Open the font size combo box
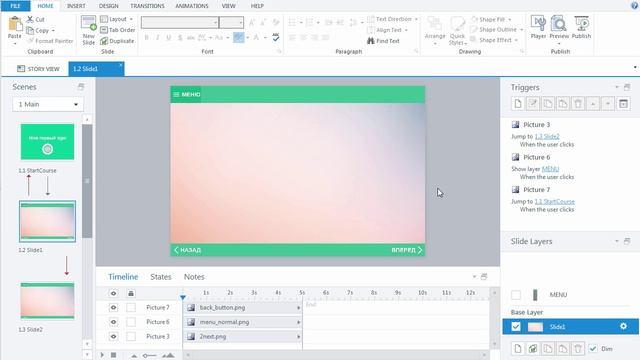Image resolution: width=640 pixels, height=360 pixels. coord(231,22)
